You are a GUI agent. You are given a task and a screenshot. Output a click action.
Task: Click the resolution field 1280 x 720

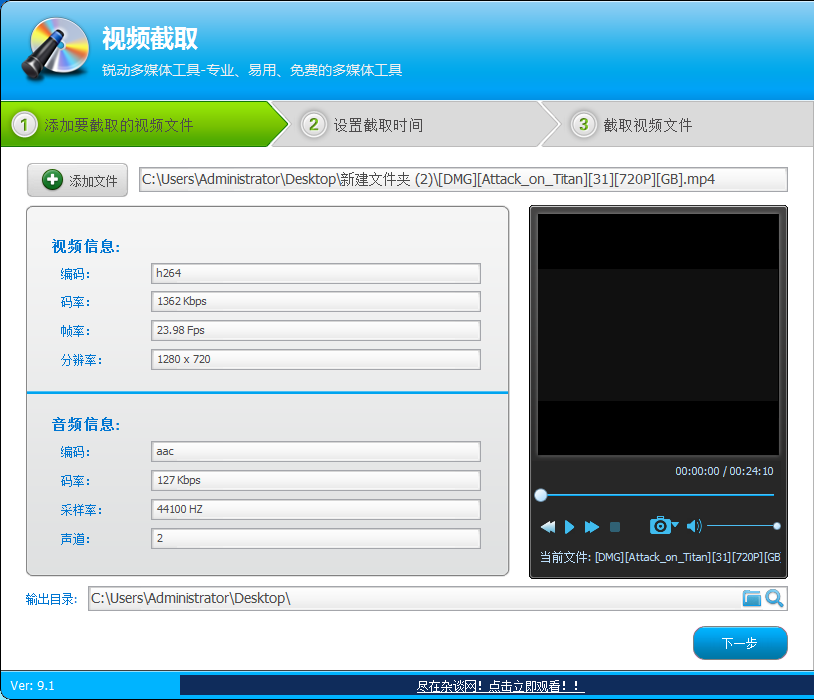point(316,359)
